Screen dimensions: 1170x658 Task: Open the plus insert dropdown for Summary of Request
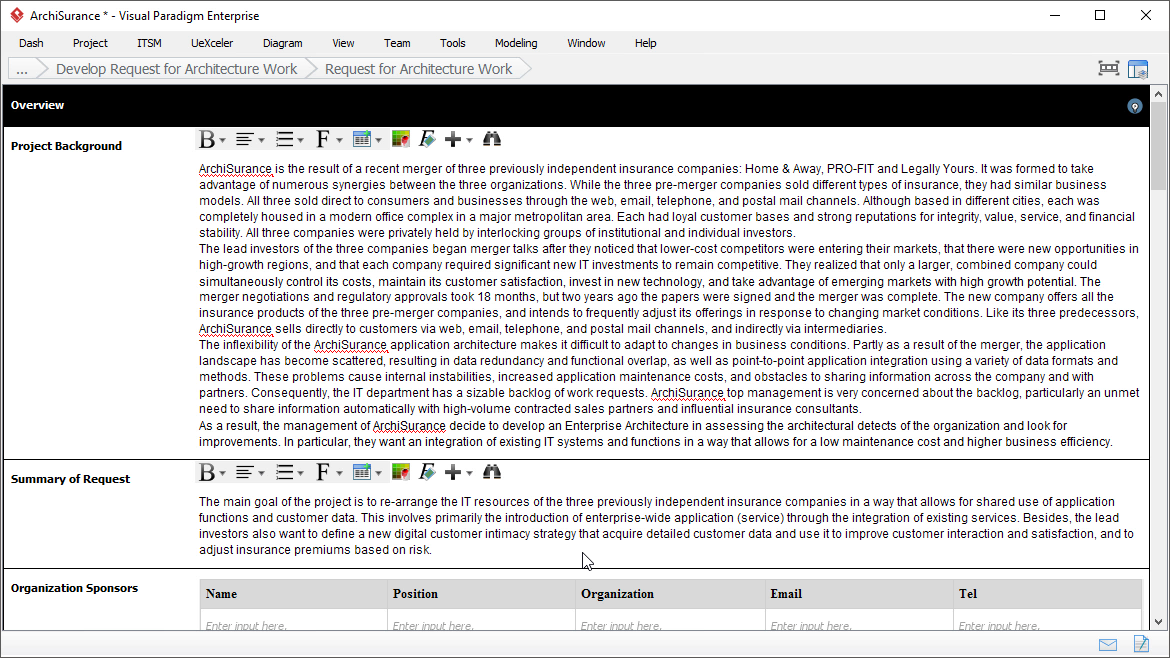point(469,473)
